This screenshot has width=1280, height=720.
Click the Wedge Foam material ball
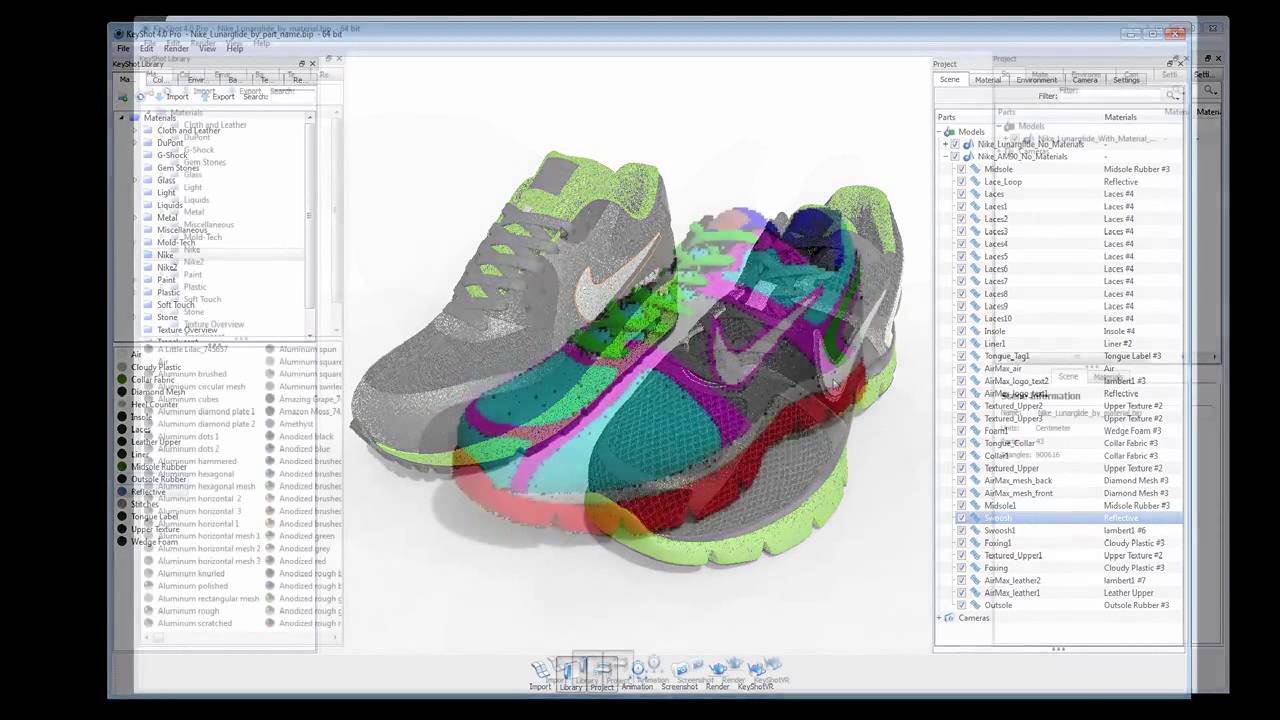tap(122, 542)
